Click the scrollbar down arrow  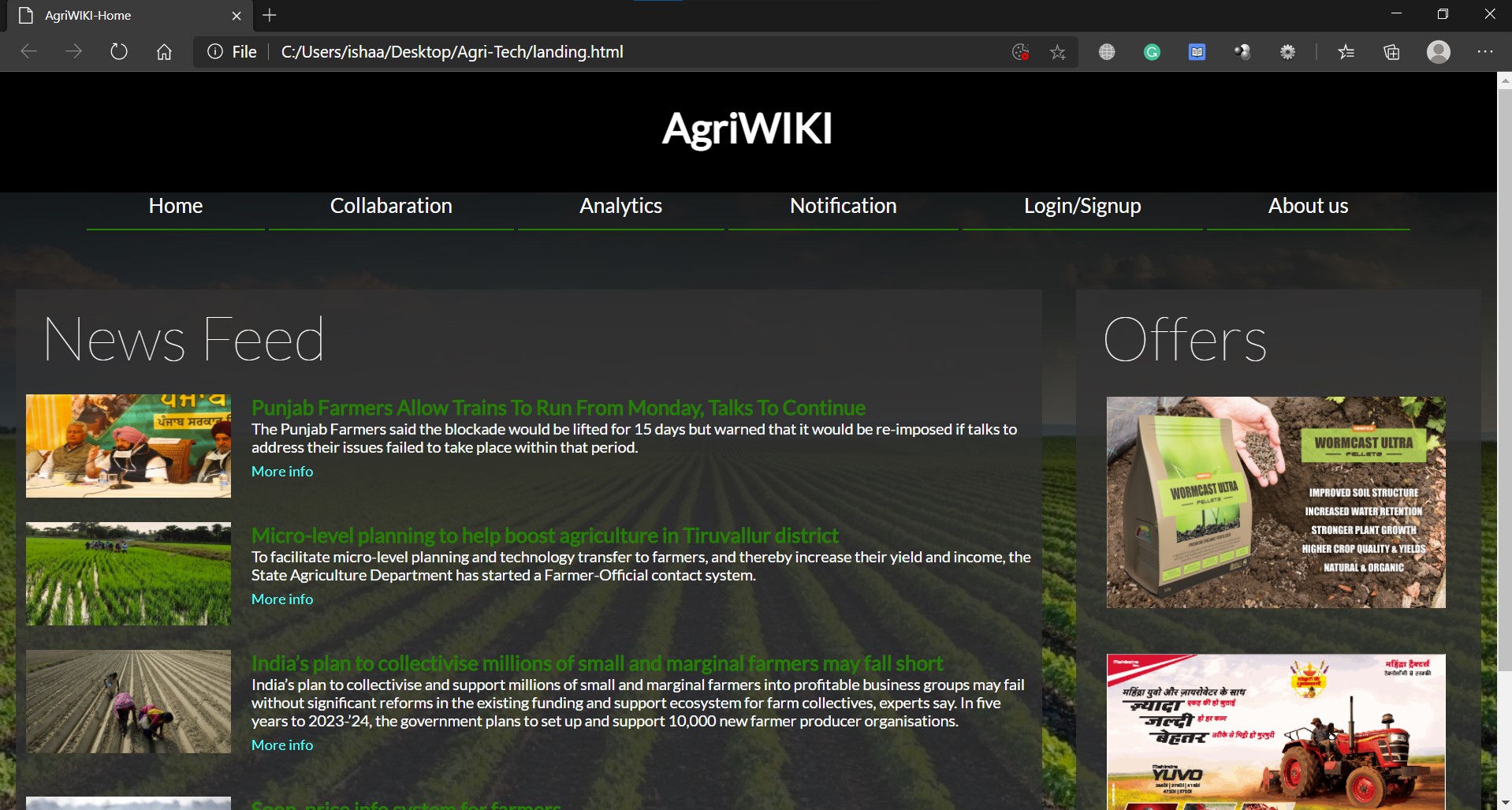coord(1504,802)
